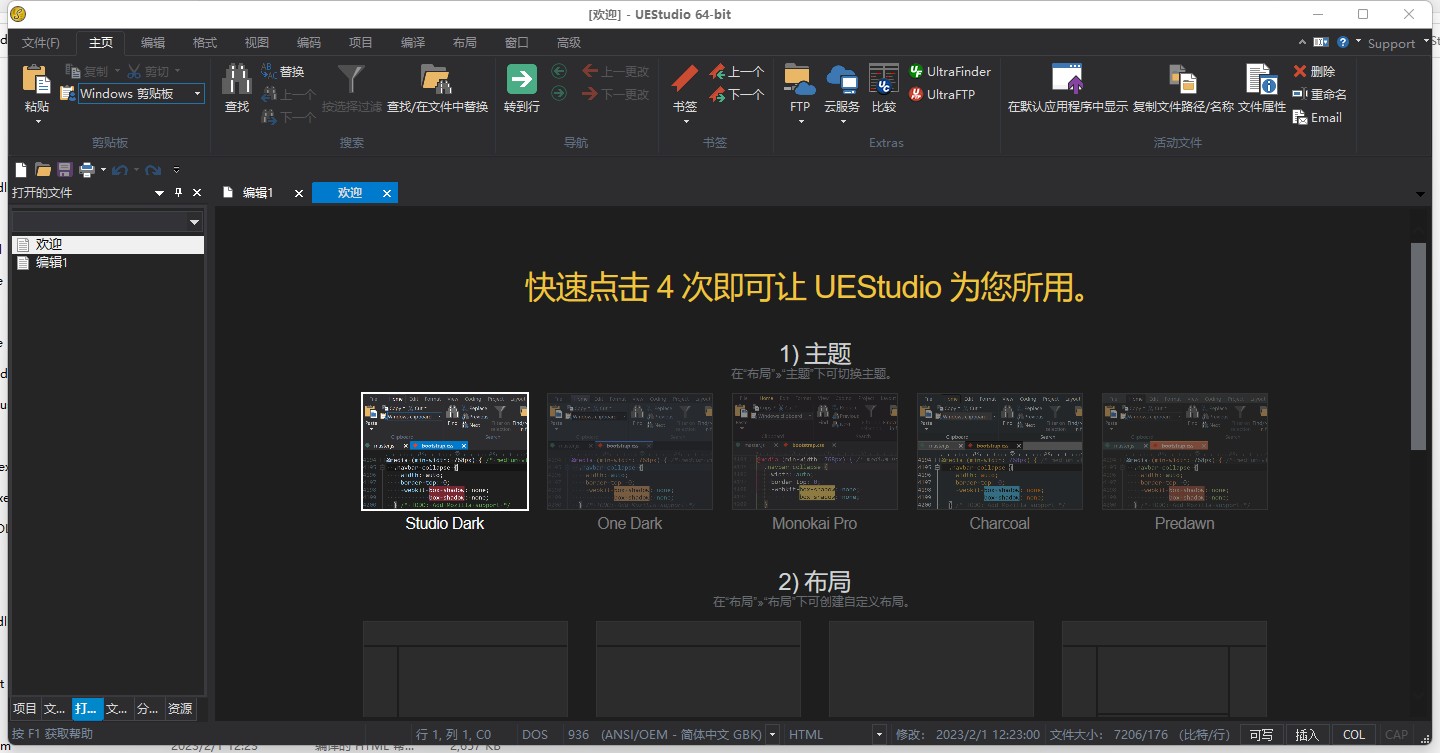Viewport: 1440px width, 753px height.
Task: Toggle COL column mode indicator
Action: coord(1354,734)
